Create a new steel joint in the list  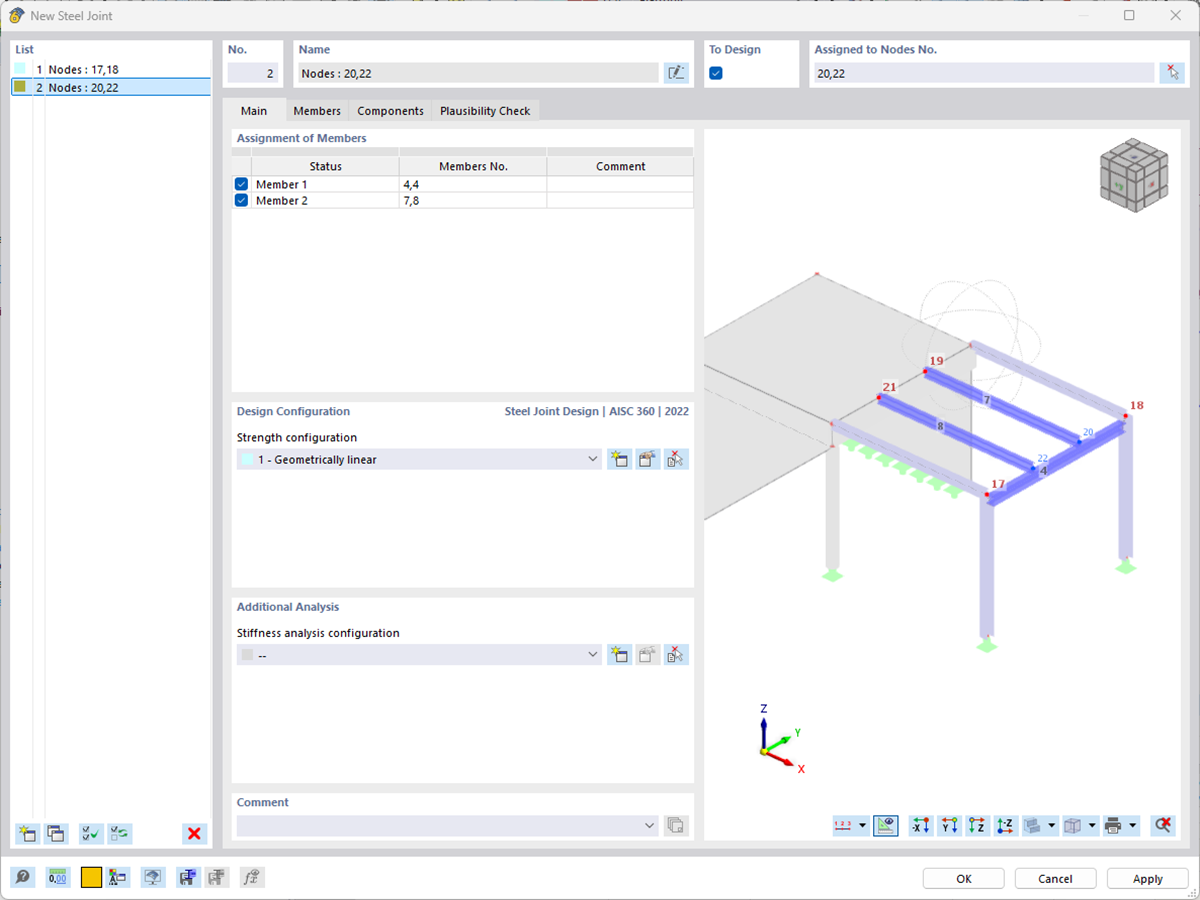pyautogui.click(x=26, y=833)
